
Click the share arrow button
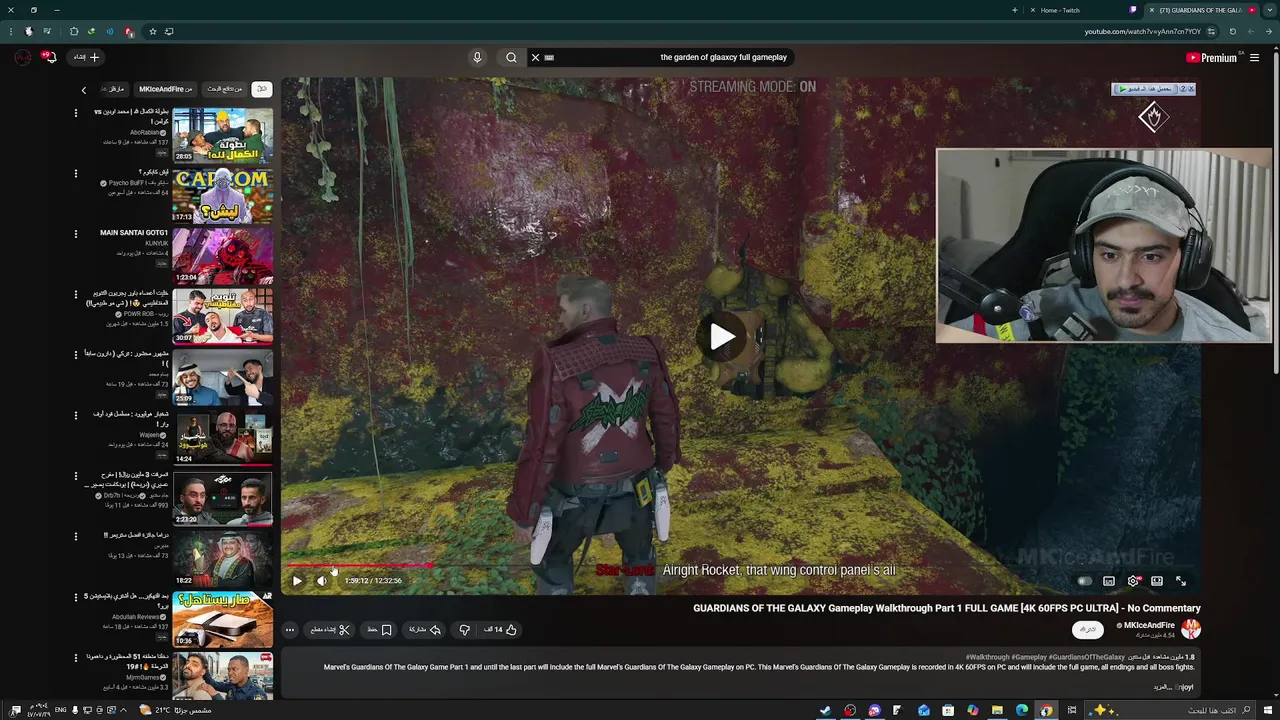pos(425,630)
